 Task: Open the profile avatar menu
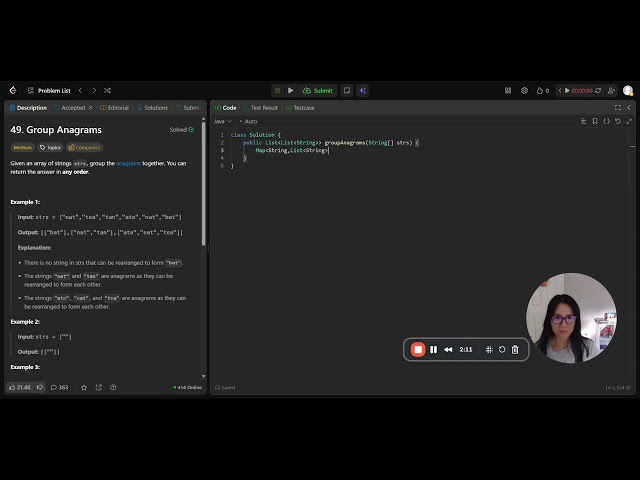tap(628, 91)
